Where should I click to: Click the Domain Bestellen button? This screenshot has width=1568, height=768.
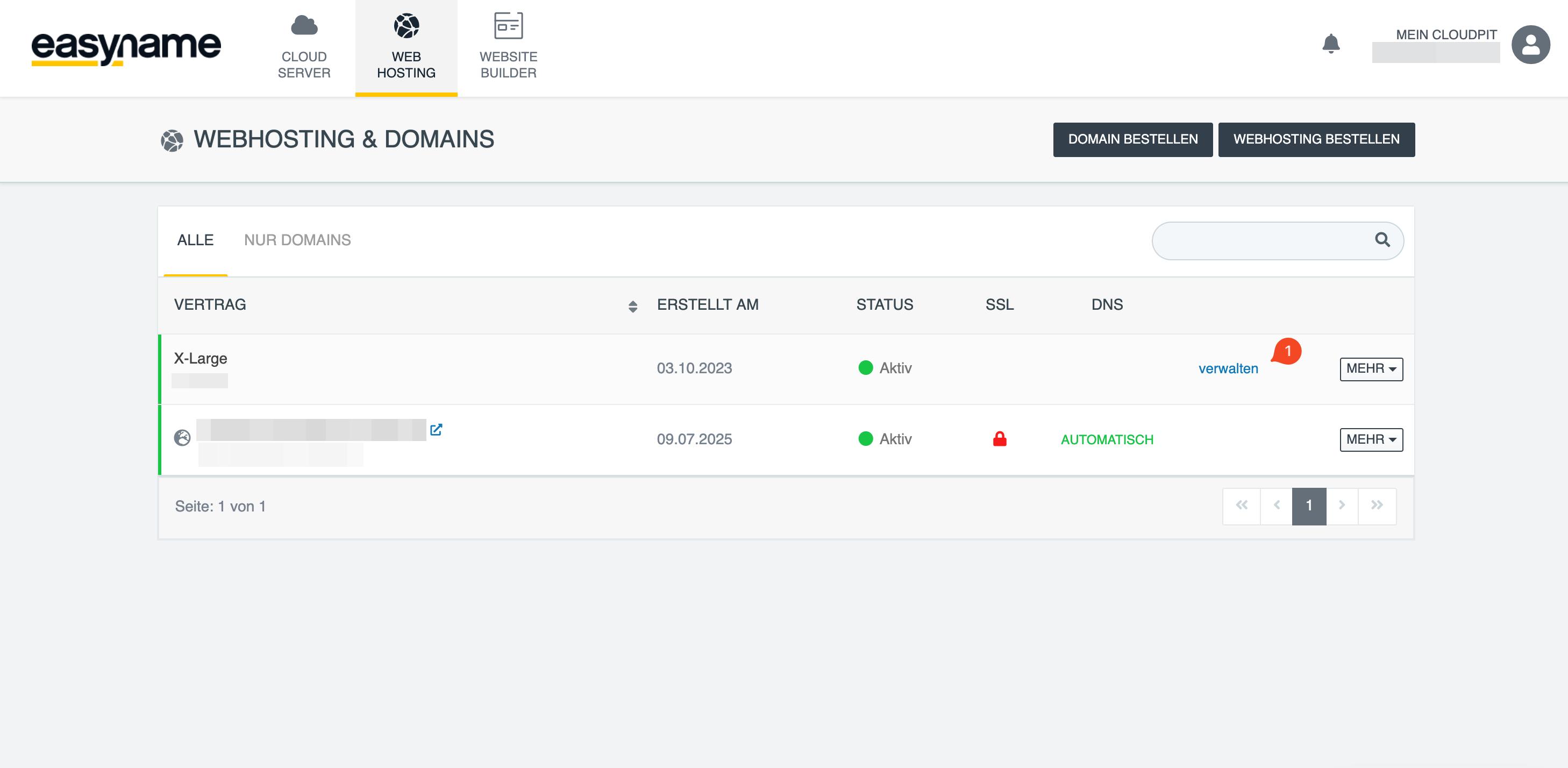tap(1132, 139)
